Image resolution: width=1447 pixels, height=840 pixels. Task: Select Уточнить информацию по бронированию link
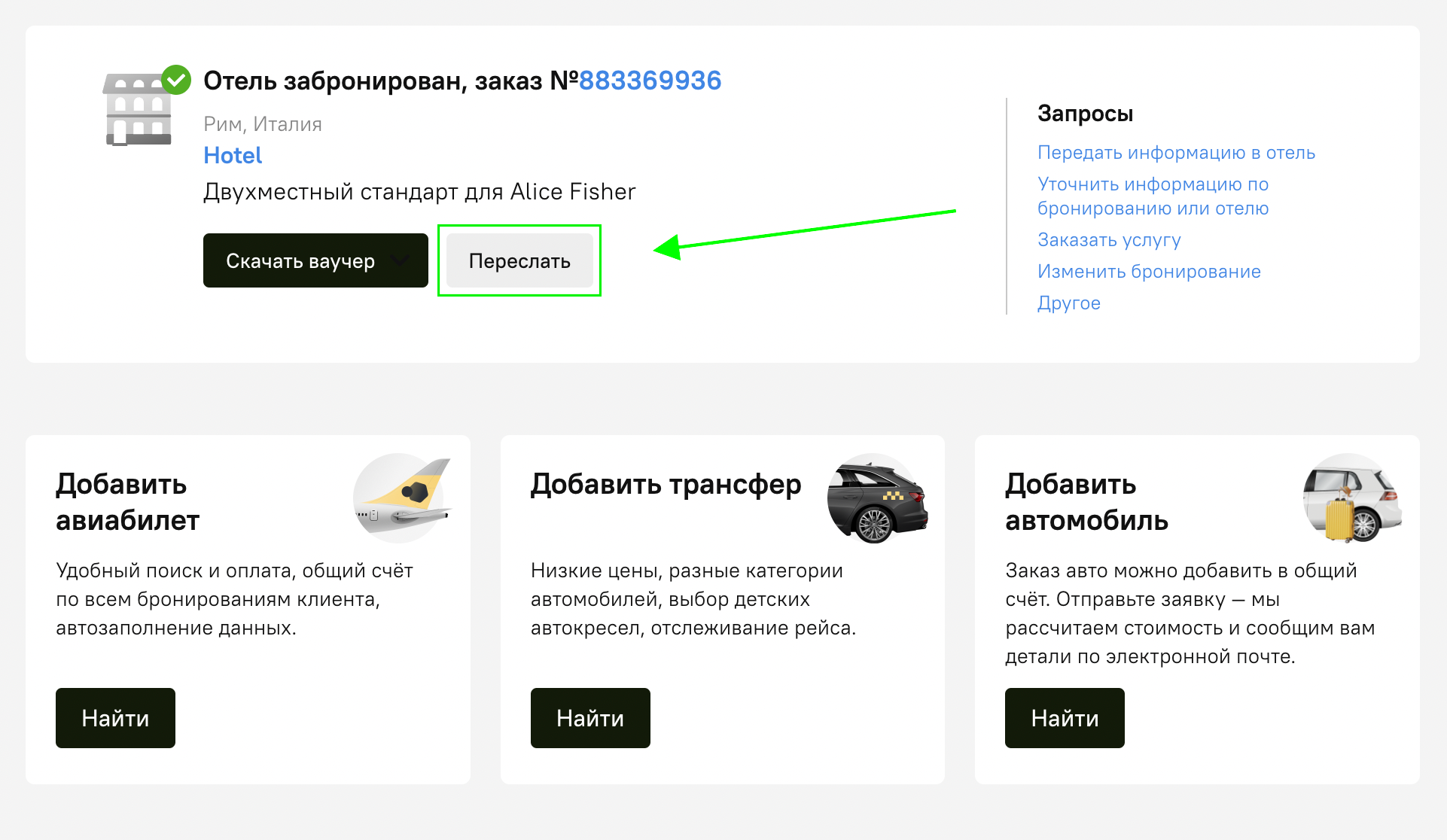click(x=1153, y=196)
